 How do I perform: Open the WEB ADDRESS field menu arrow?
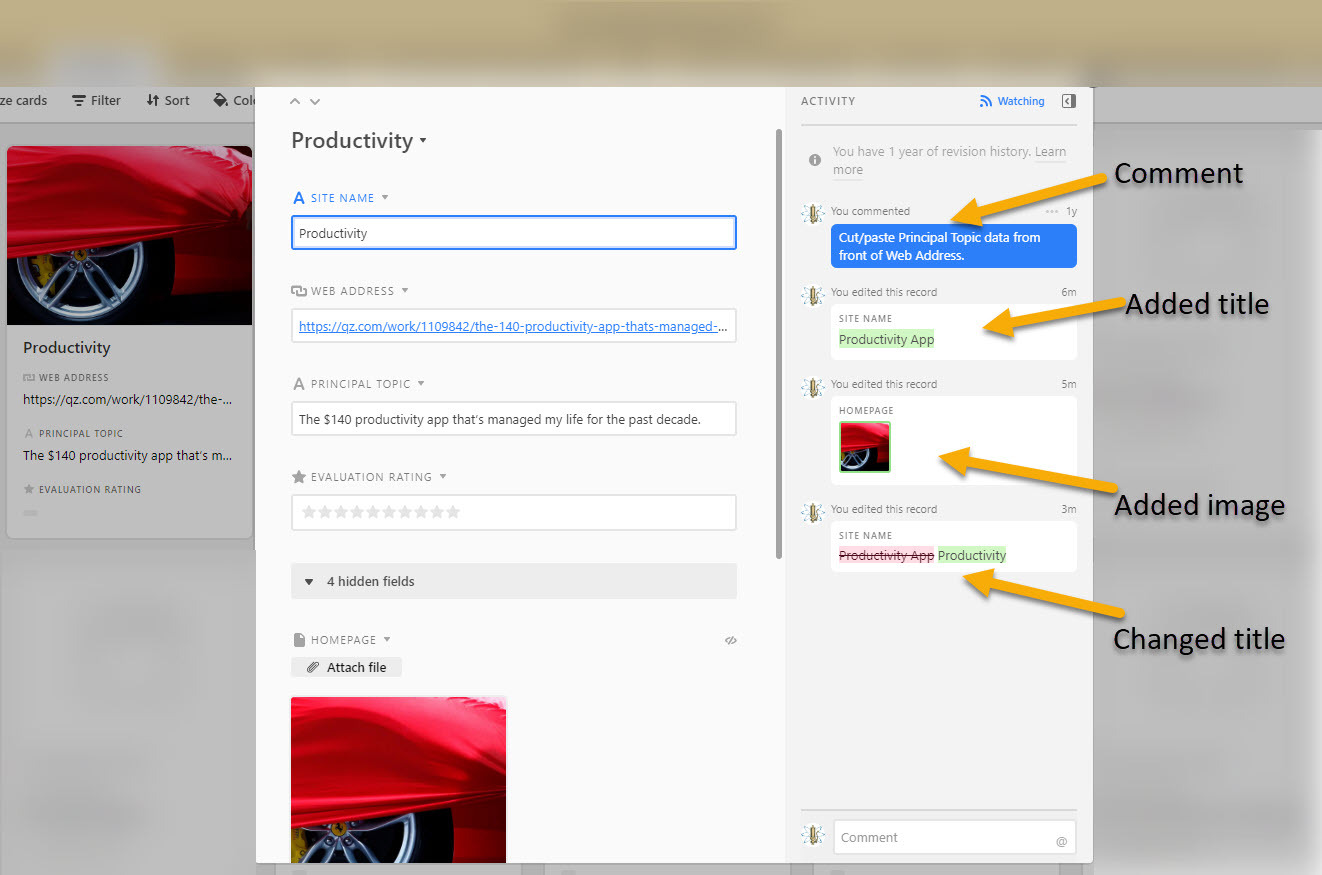405,291
